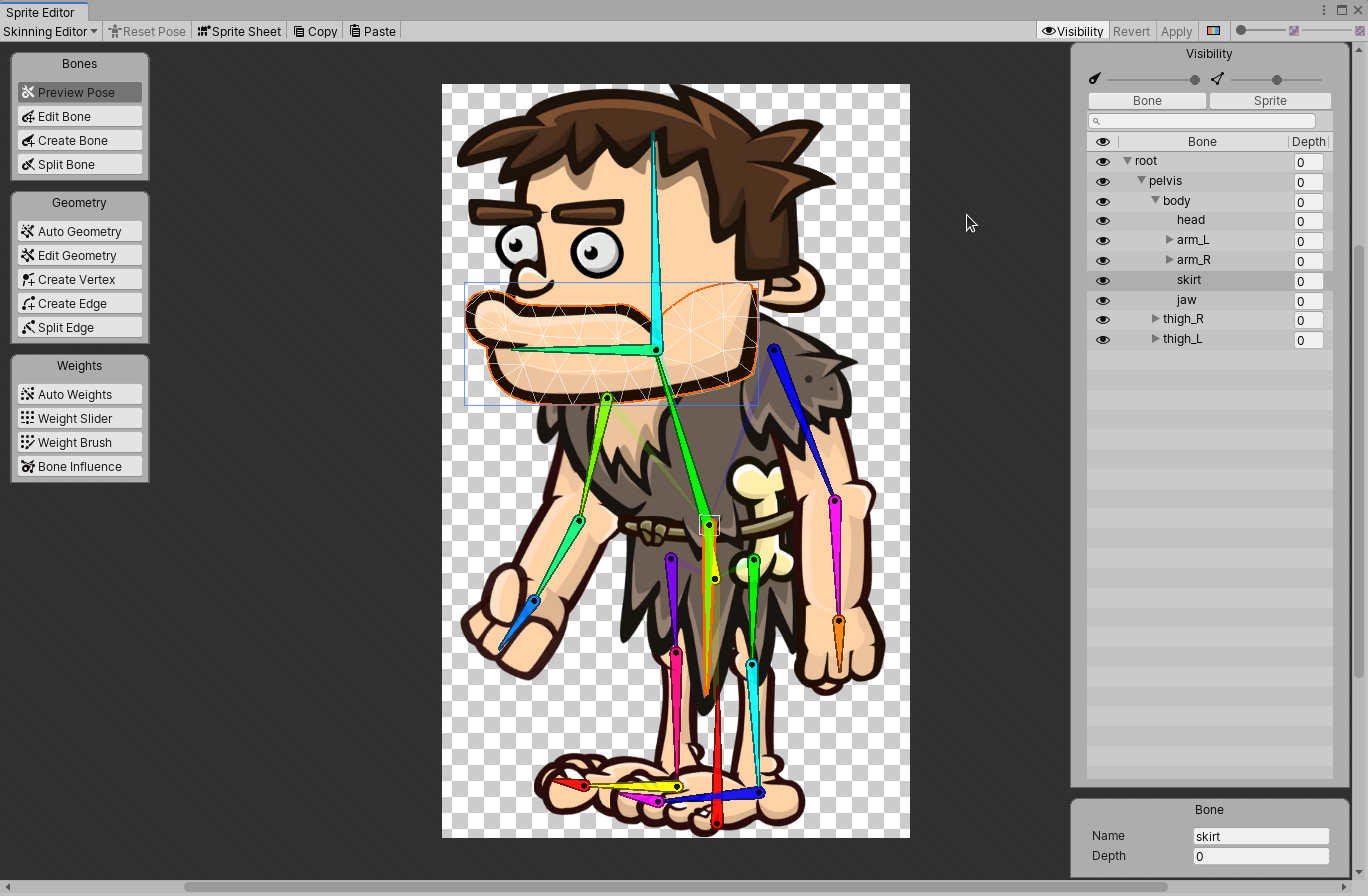
Task: Select the Create Vertex tool
Action: pyautogui.click(x=79, y=279)
